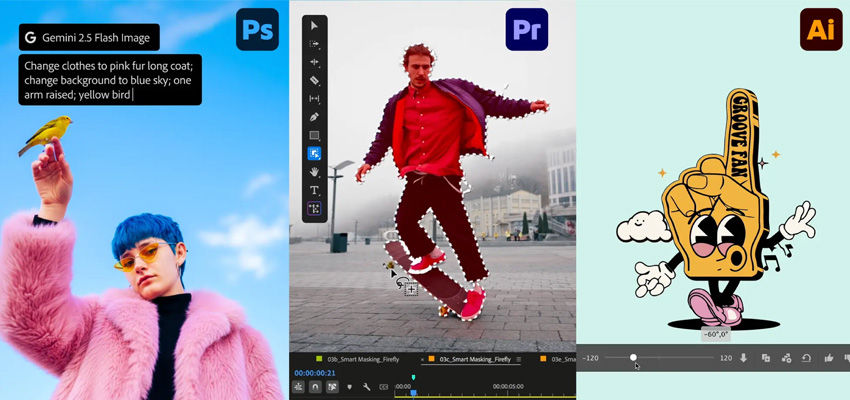The image size is (850, 400).
Task: Open the timeline wrench settings menu
Action: [x=367, y=387]
